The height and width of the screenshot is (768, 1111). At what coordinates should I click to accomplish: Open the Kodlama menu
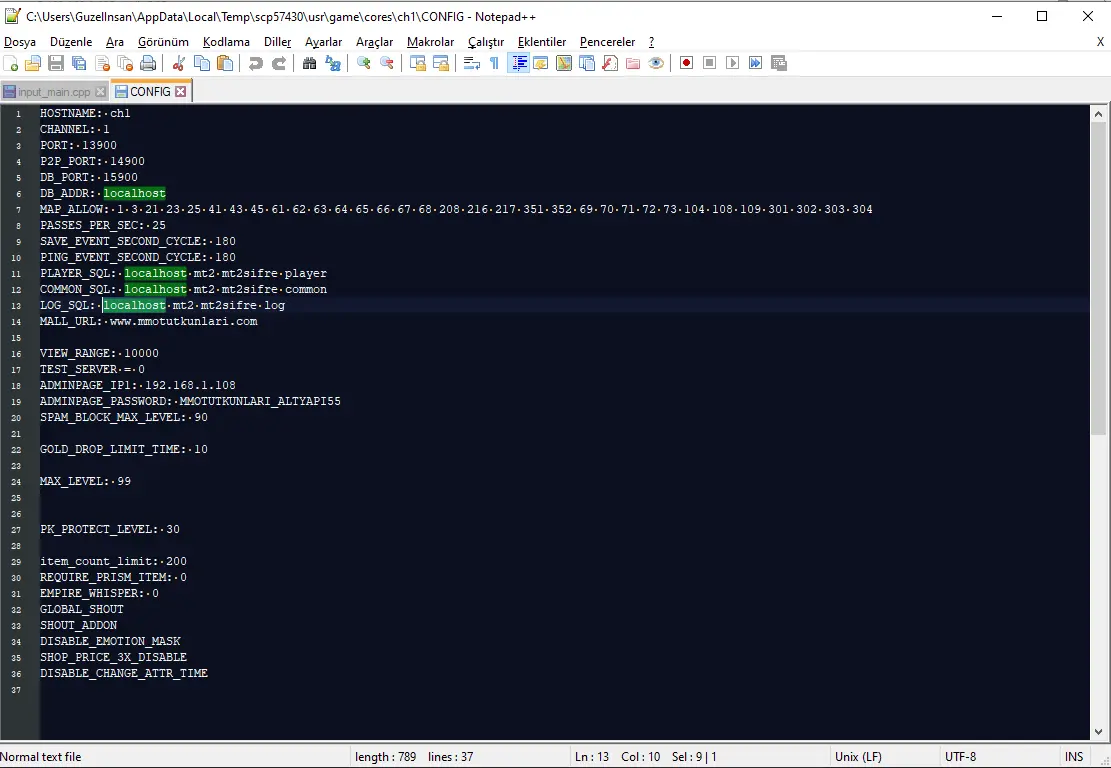(x=226, y=42)
